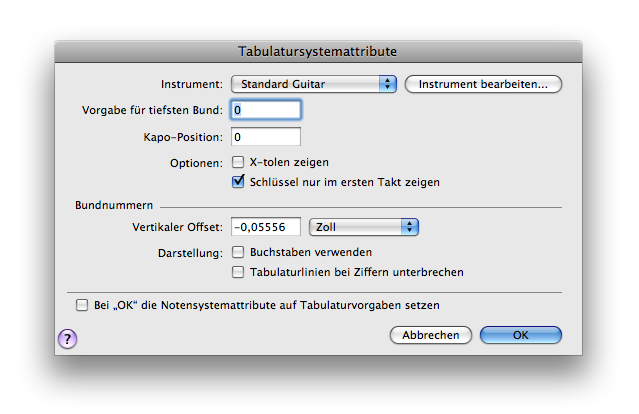Image resolution: width=639 pixels, height=414 pixels.
Task: Click the Zoll dropdown arrow indicator
Action: (408, 227)
